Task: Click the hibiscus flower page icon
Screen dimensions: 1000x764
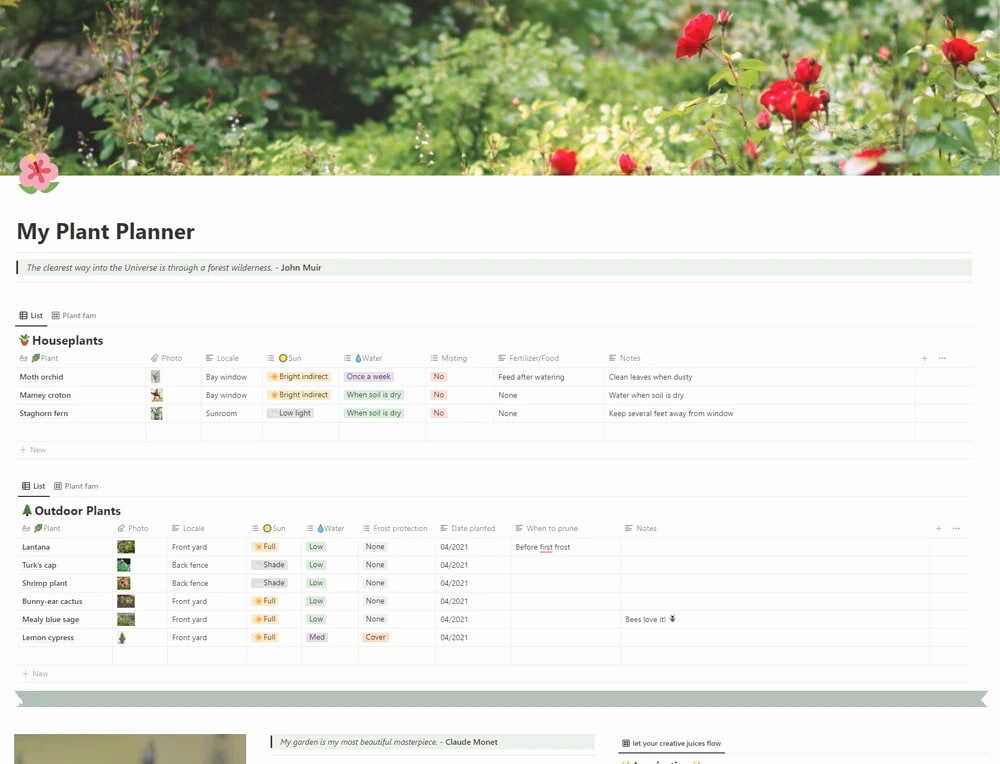Action: pos(38,172)
